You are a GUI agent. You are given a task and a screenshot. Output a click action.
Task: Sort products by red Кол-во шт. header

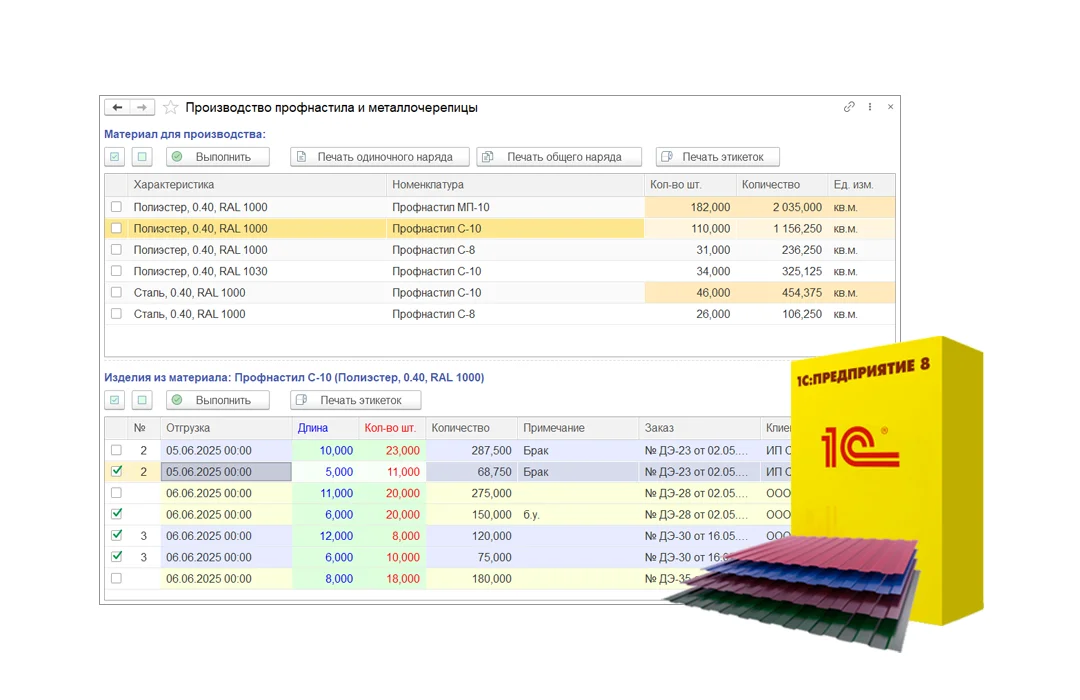tap(392, 428)
